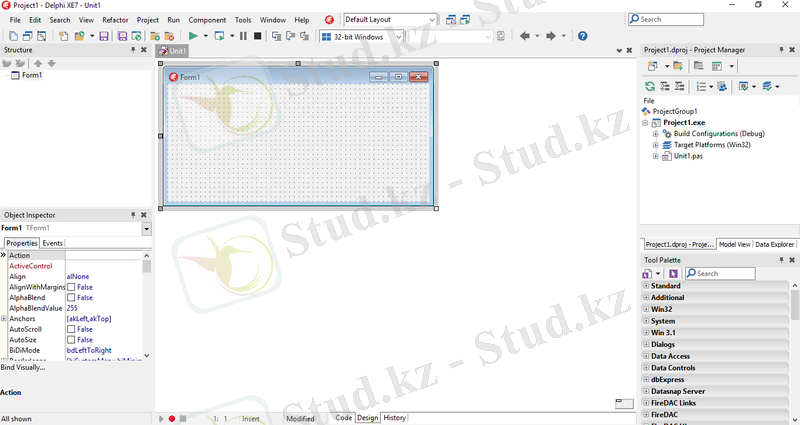
Task: Start macro recording with red circle
Action: click(x=172, y=418)
